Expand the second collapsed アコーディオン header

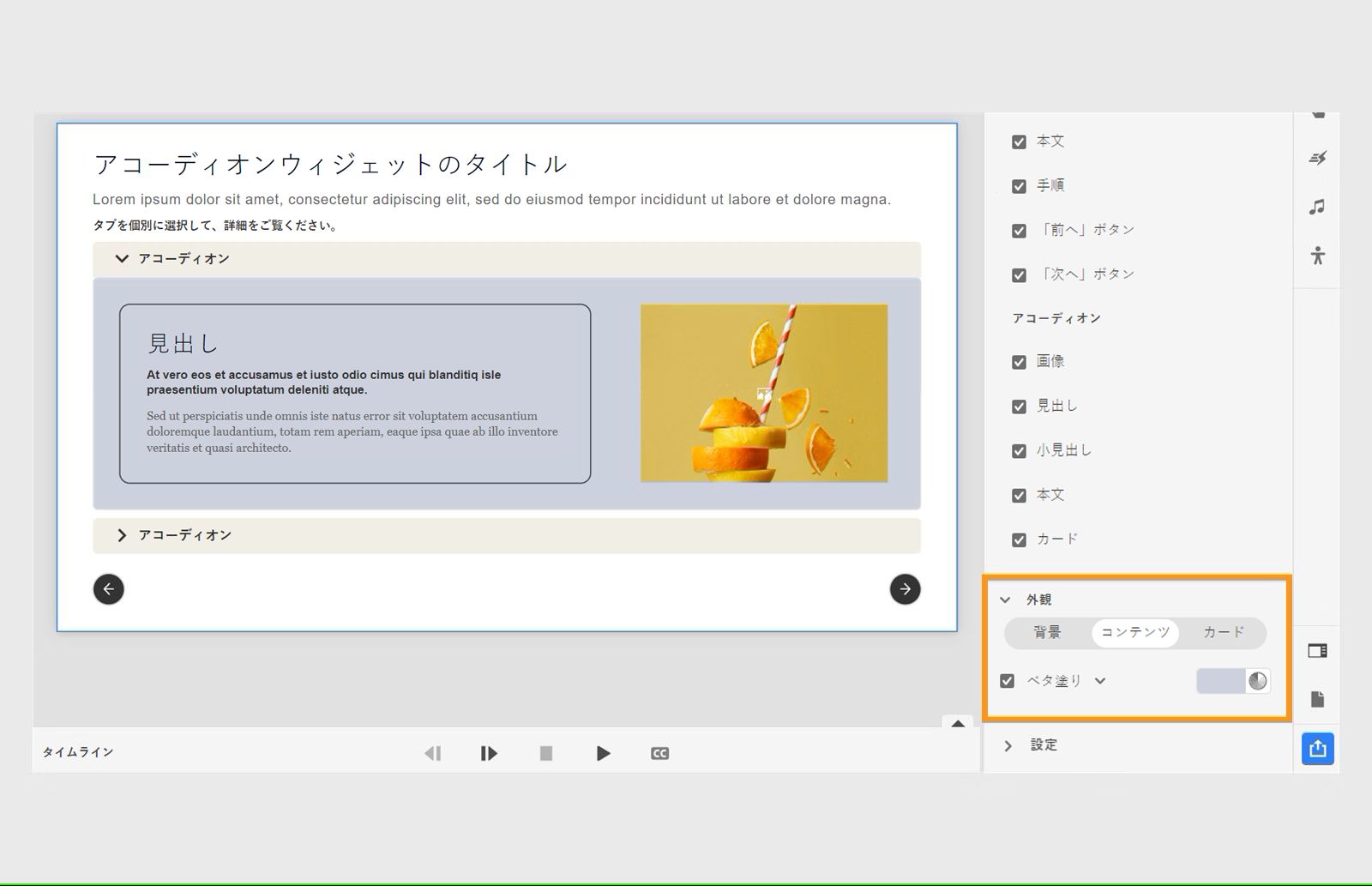coord(507,535)
